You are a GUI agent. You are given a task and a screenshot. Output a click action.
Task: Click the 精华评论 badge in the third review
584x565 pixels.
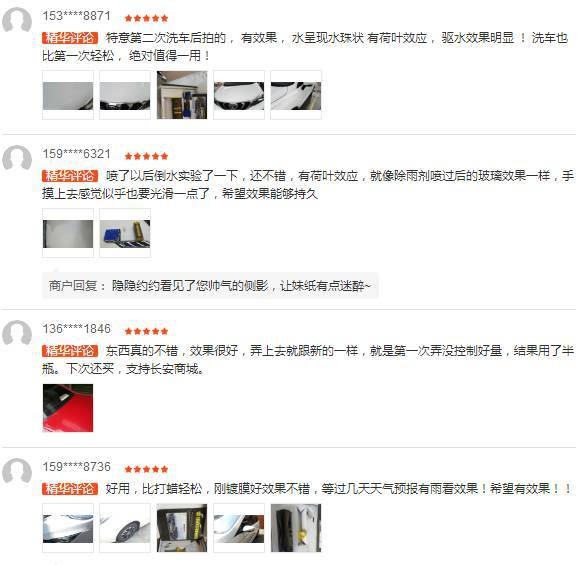70,351
